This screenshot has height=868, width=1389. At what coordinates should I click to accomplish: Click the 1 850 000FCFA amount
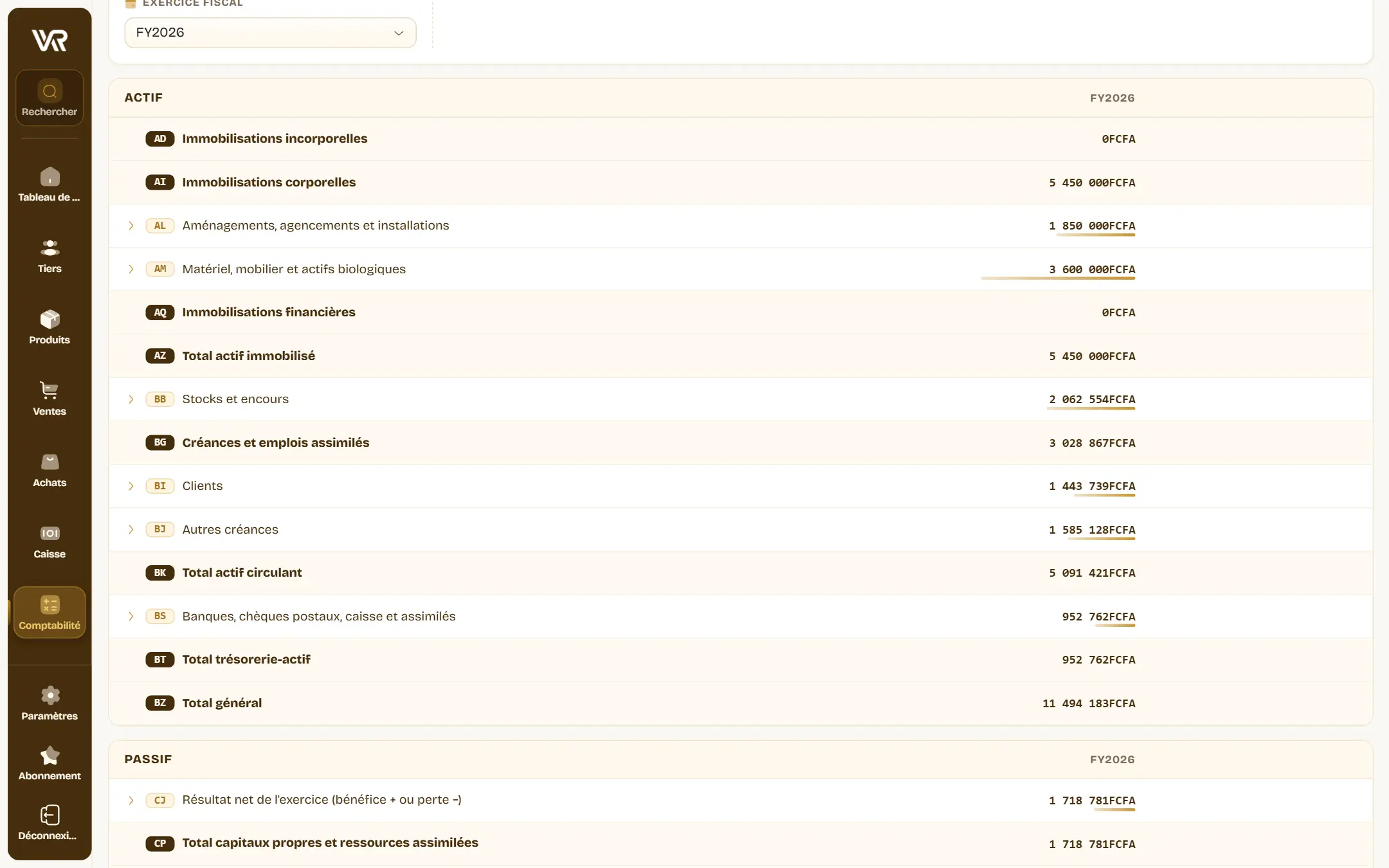click(x=1092, y=226)
